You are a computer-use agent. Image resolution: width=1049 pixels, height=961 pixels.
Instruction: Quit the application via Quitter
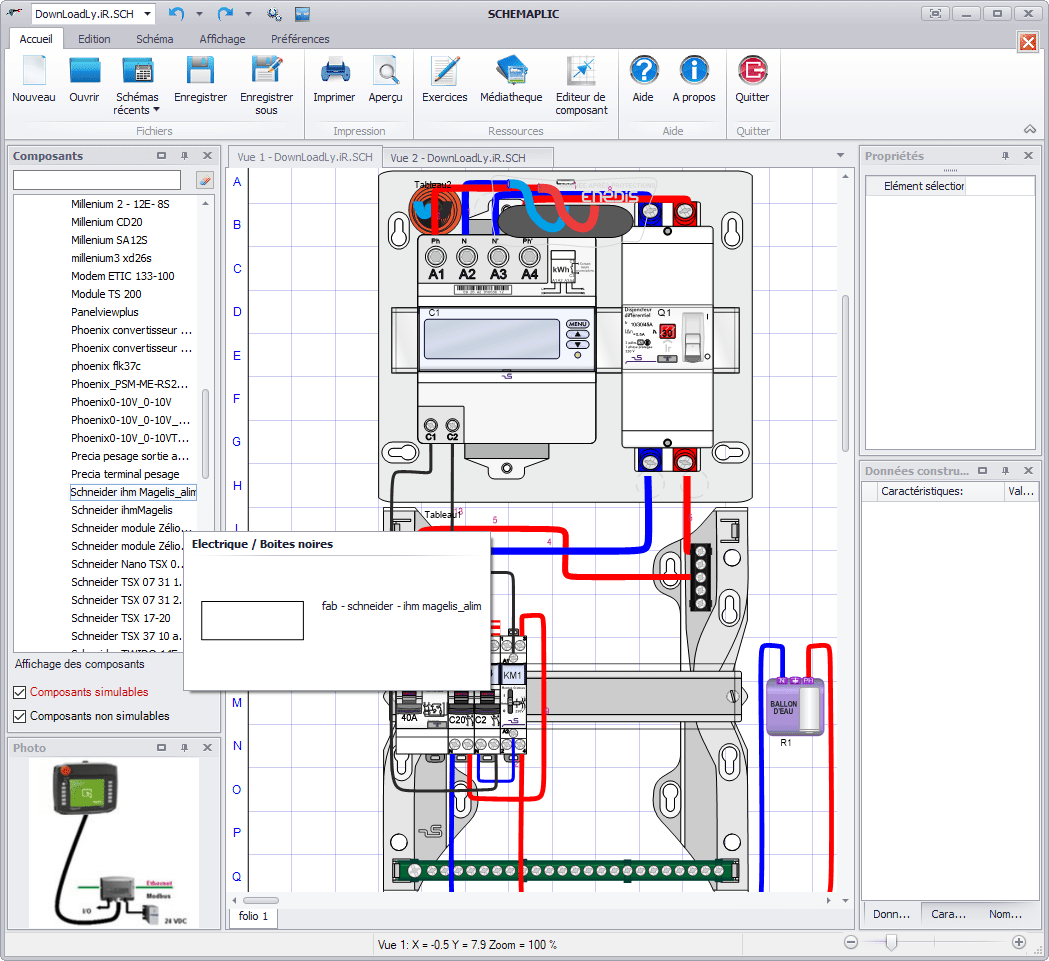pyautogui.click(x=753, y=85)
